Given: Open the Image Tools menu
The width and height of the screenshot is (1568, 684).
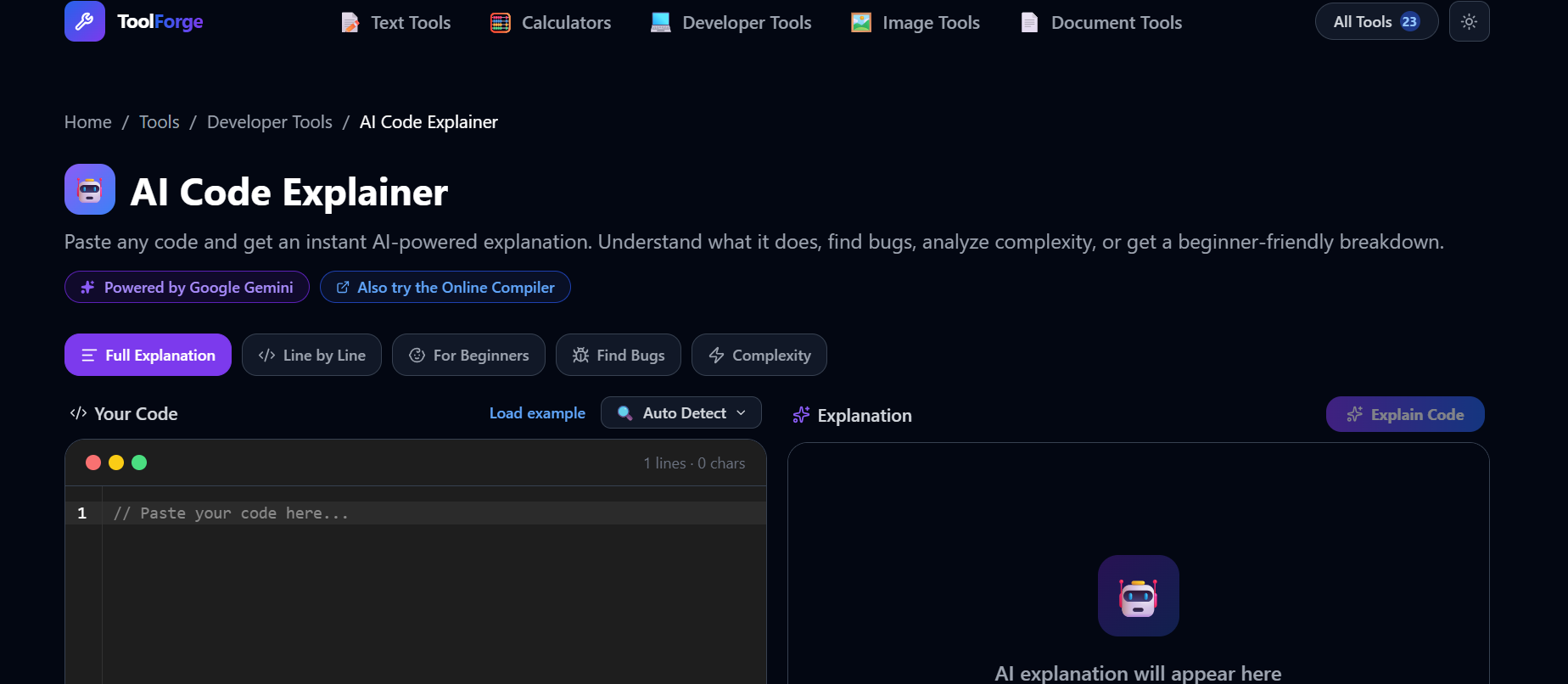Looking at the screenshot, I should [916, 23].
